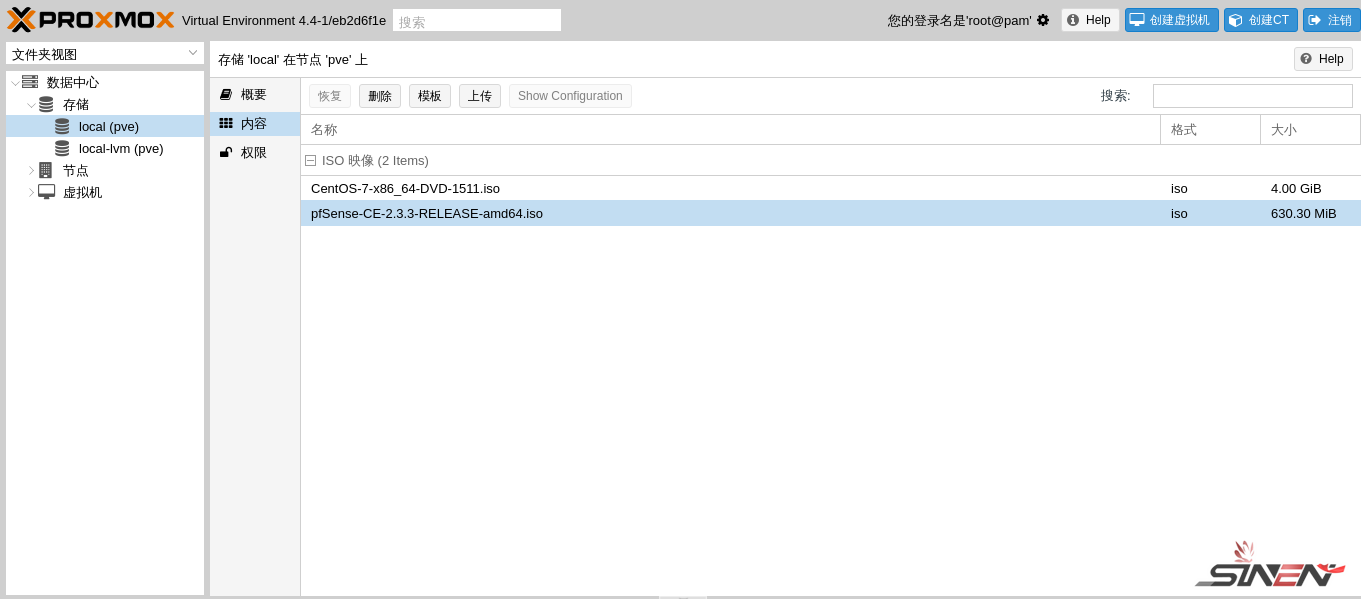Click the Create CT button

coord(1261,20)
